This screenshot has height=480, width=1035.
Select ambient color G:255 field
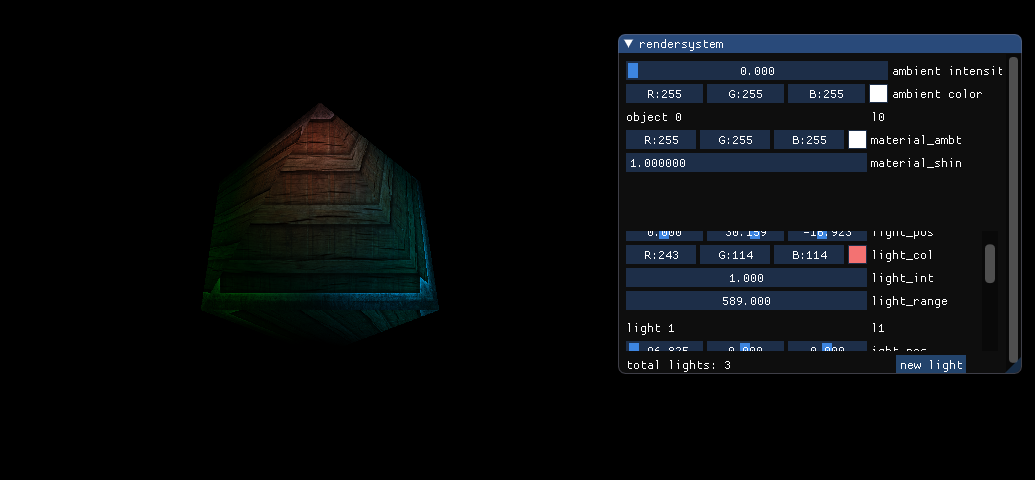[x=745, y=94]
